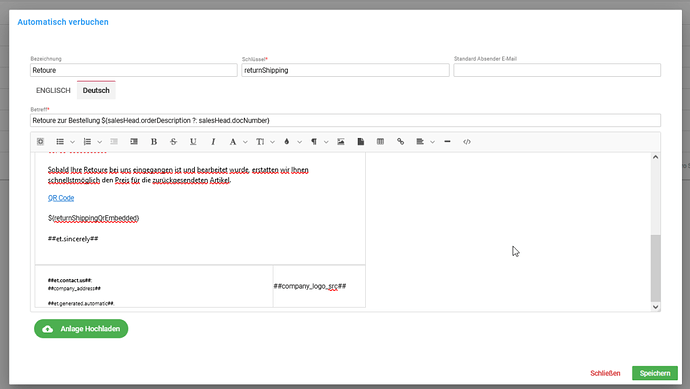The width and height of the screenshot is (690, 389).
Task: Select the Deutsch tab
Action: (96, 90)
